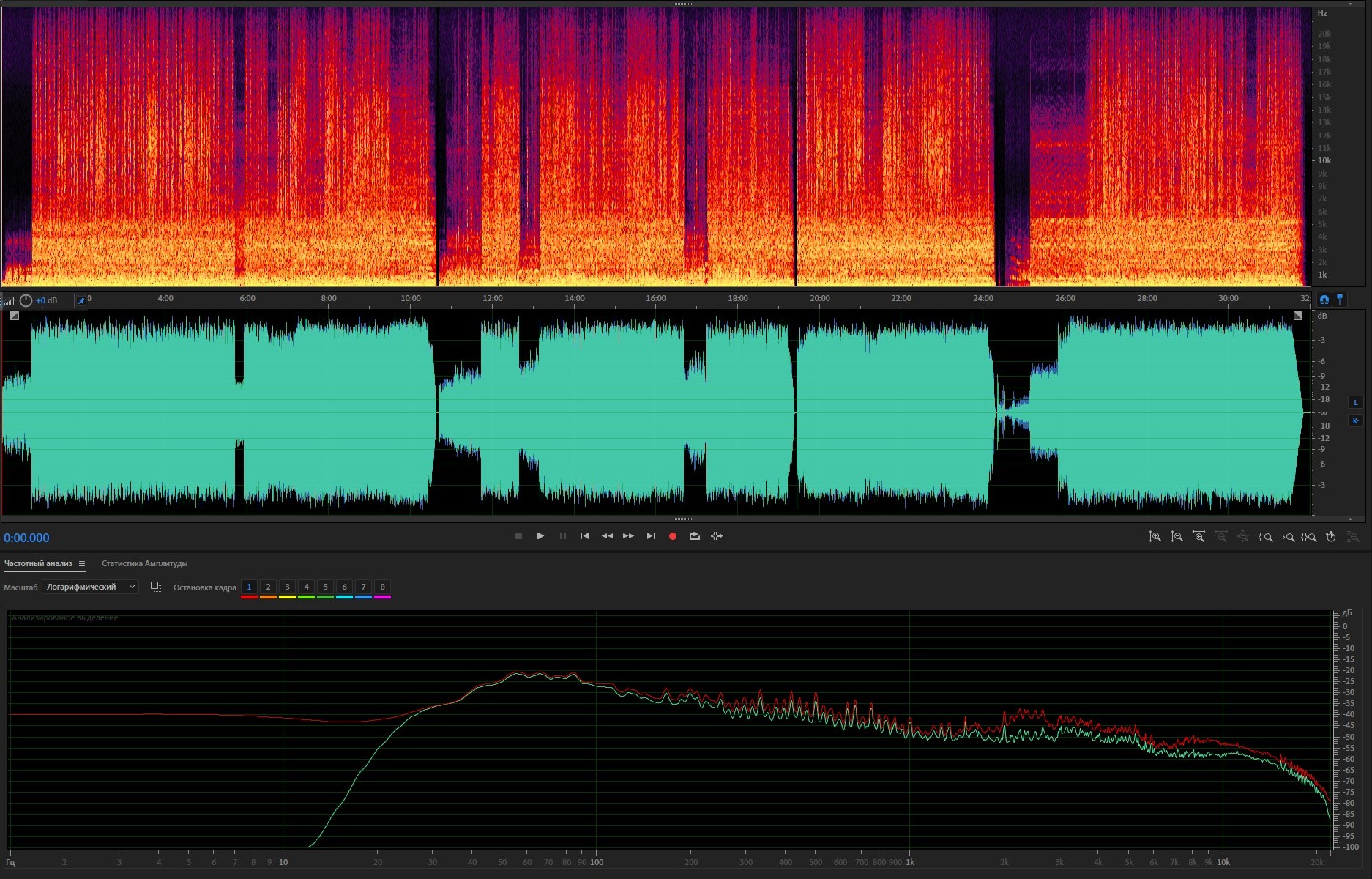Click the red Record button

tap(672, 536)
